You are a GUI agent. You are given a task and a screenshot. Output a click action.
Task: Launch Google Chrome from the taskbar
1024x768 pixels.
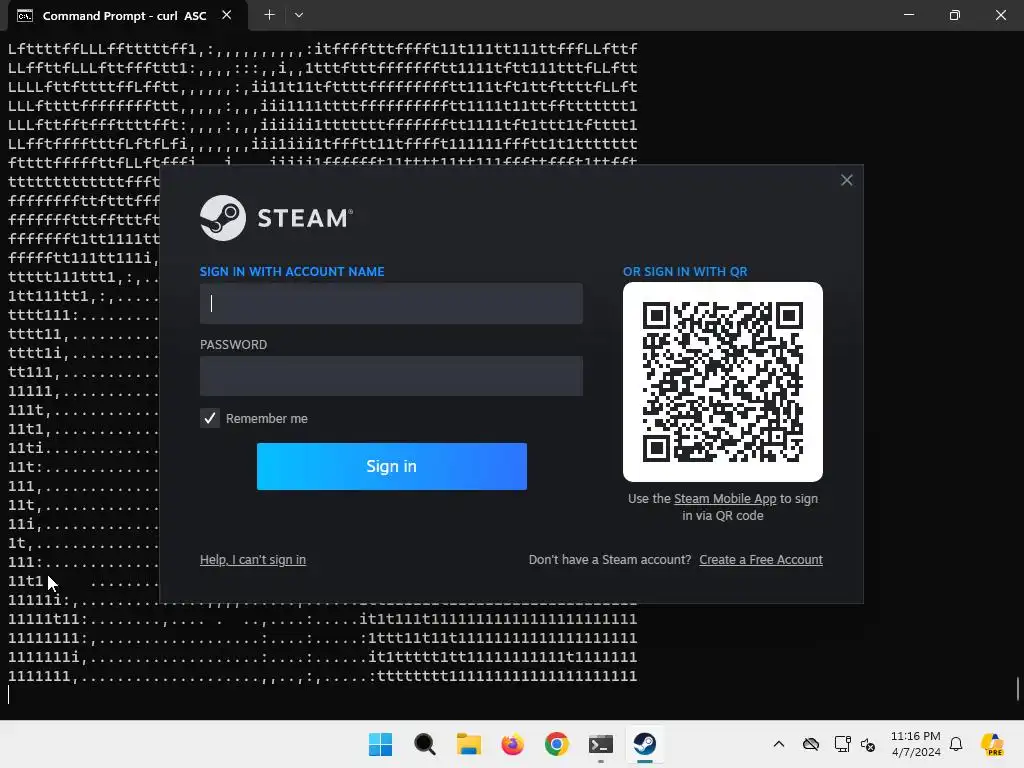(557, 744)
